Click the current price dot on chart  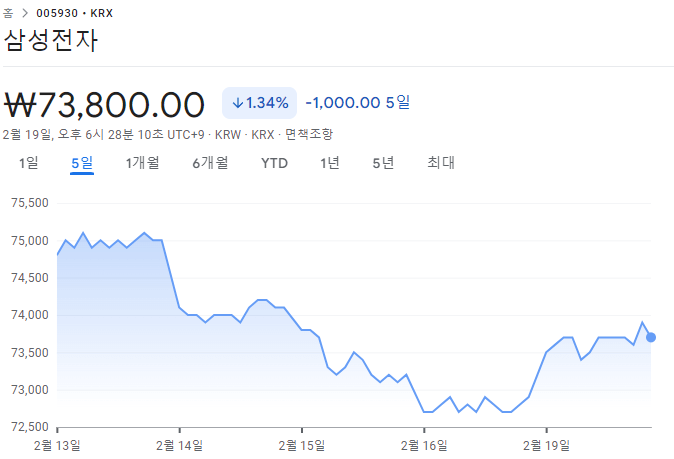tap(651, 337)
